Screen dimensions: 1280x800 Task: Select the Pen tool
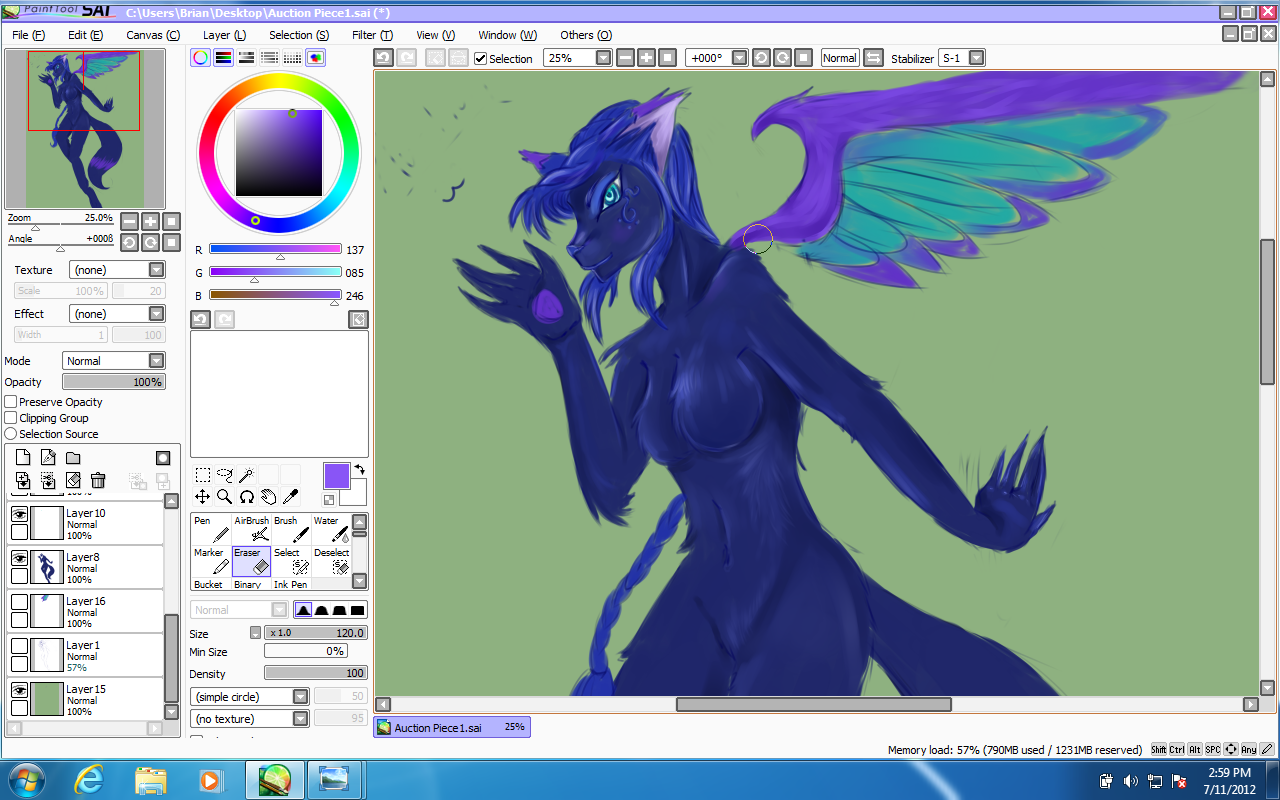(211, 529)
